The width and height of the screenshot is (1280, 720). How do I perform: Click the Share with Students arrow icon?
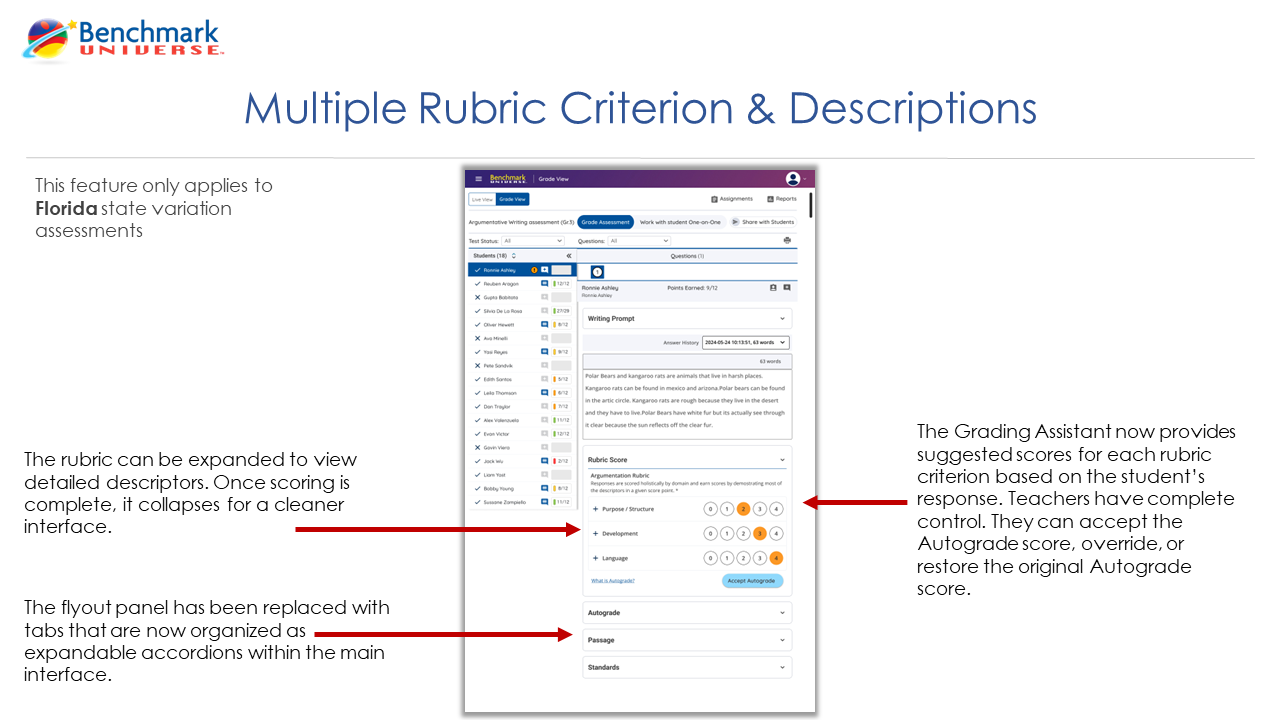735,222
